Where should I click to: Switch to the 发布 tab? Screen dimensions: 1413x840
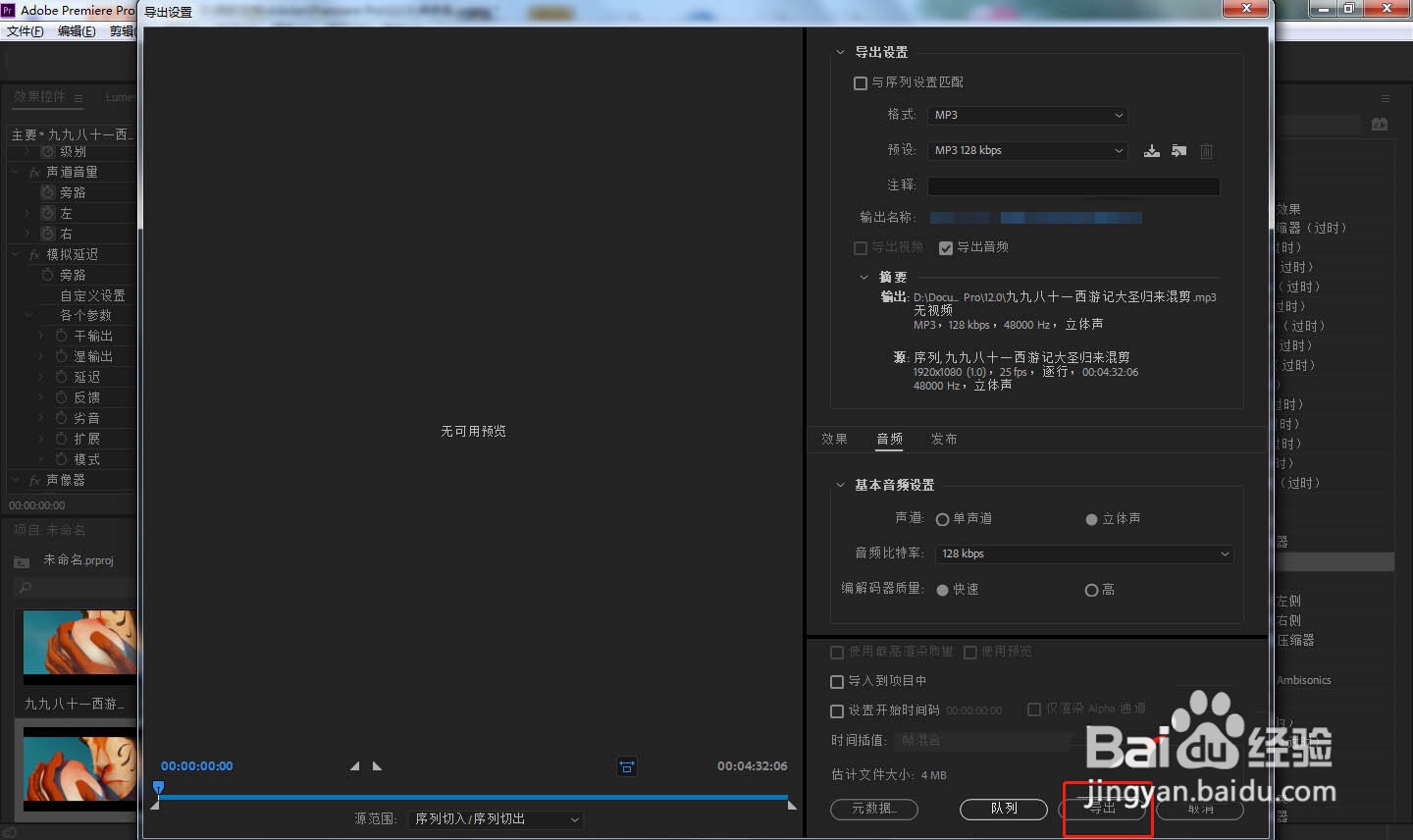coord(944,439)
